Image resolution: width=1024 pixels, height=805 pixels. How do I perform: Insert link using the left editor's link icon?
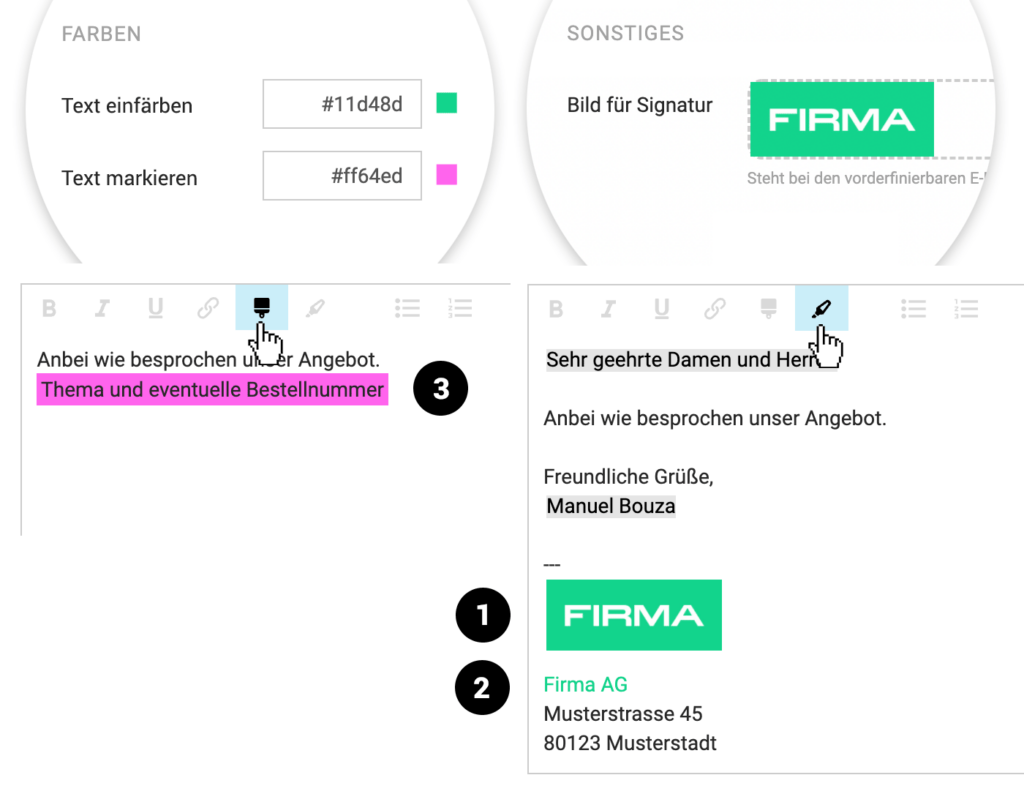(208, 308)
